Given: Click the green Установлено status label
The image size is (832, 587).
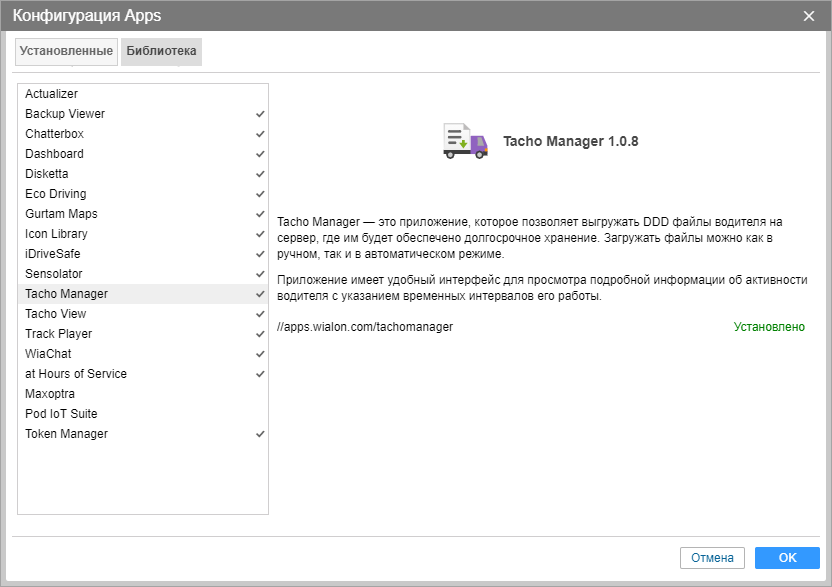Looking at the screenshot, I should point(769,327).
